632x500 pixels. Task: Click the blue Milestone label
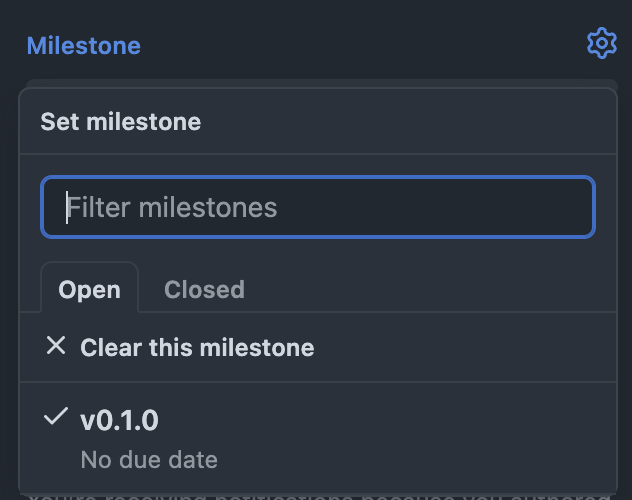[x=83, y=46]
